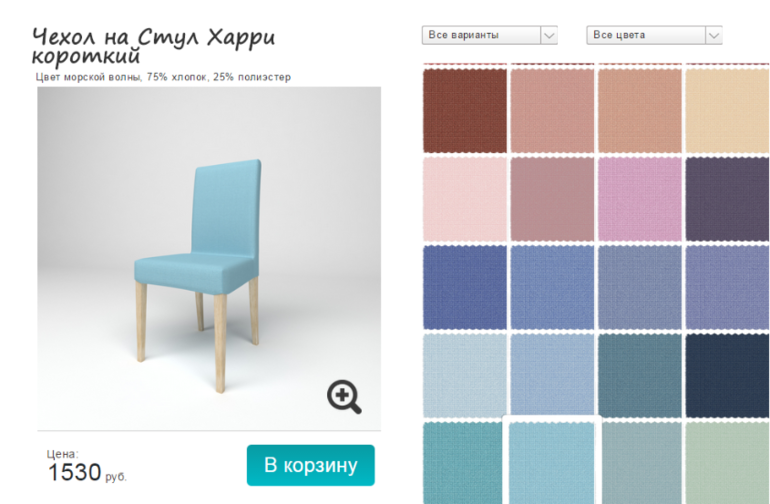This screenshot has width=770, height=504.
Task: Open the "Все варианты" dropdown
Action: pos(489,35)
